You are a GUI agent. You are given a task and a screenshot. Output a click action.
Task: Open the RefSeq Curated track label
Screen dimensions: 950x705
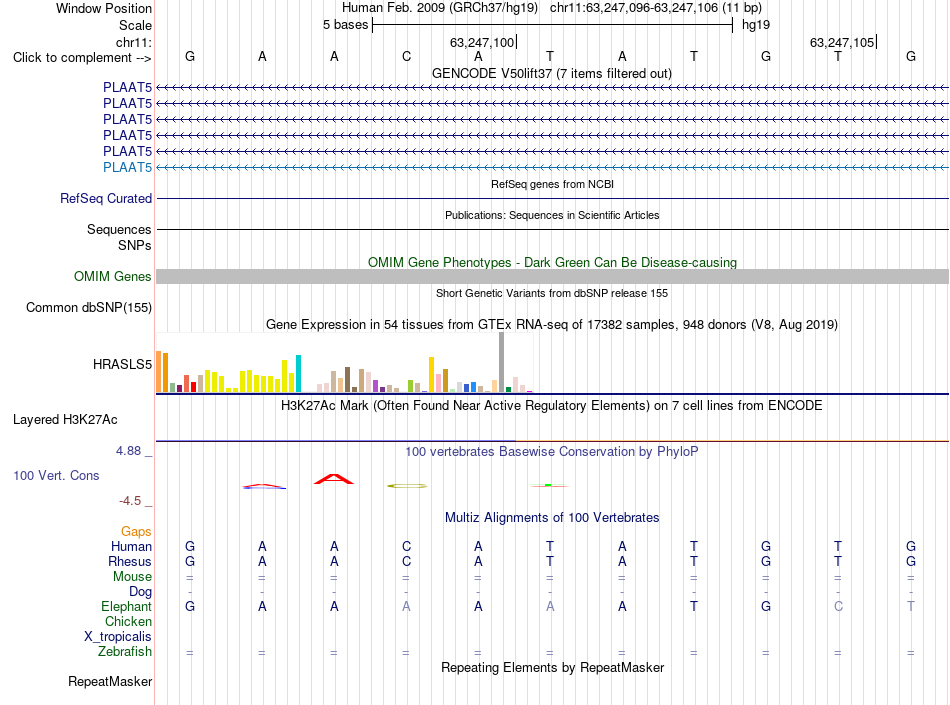(x=106, y=198)
